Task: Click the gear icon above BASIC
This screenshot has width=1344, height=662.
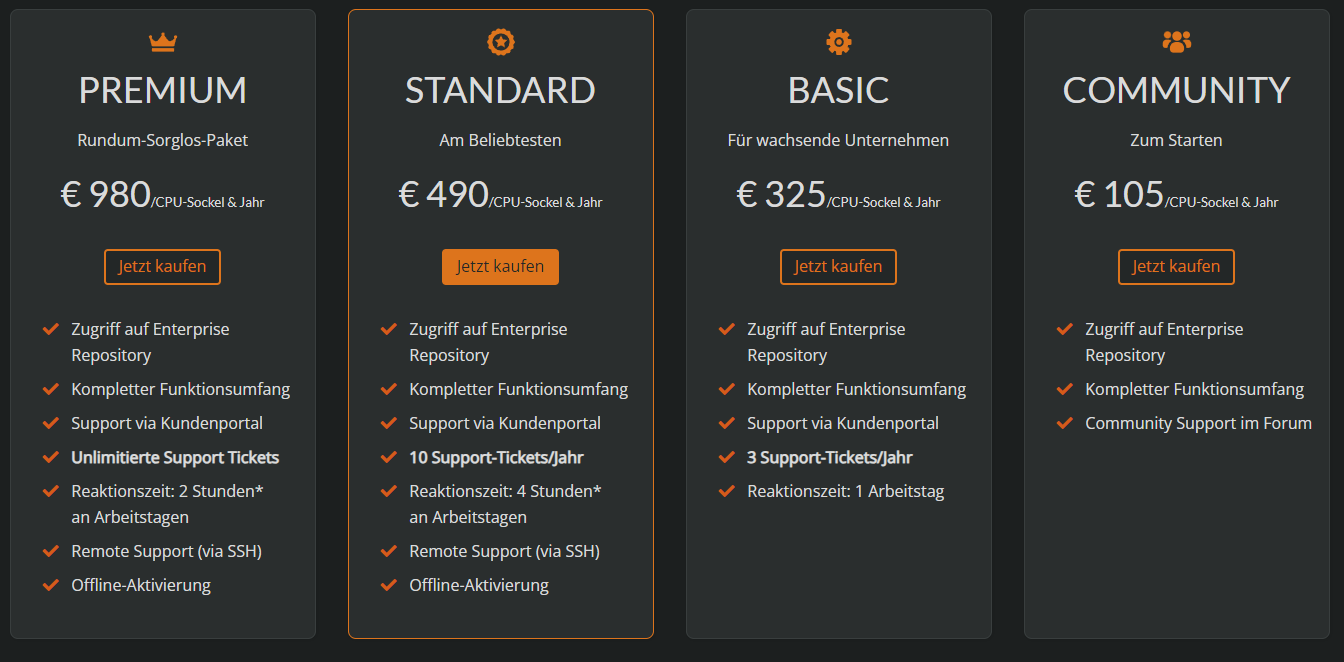Action: [x=838, y=42]
